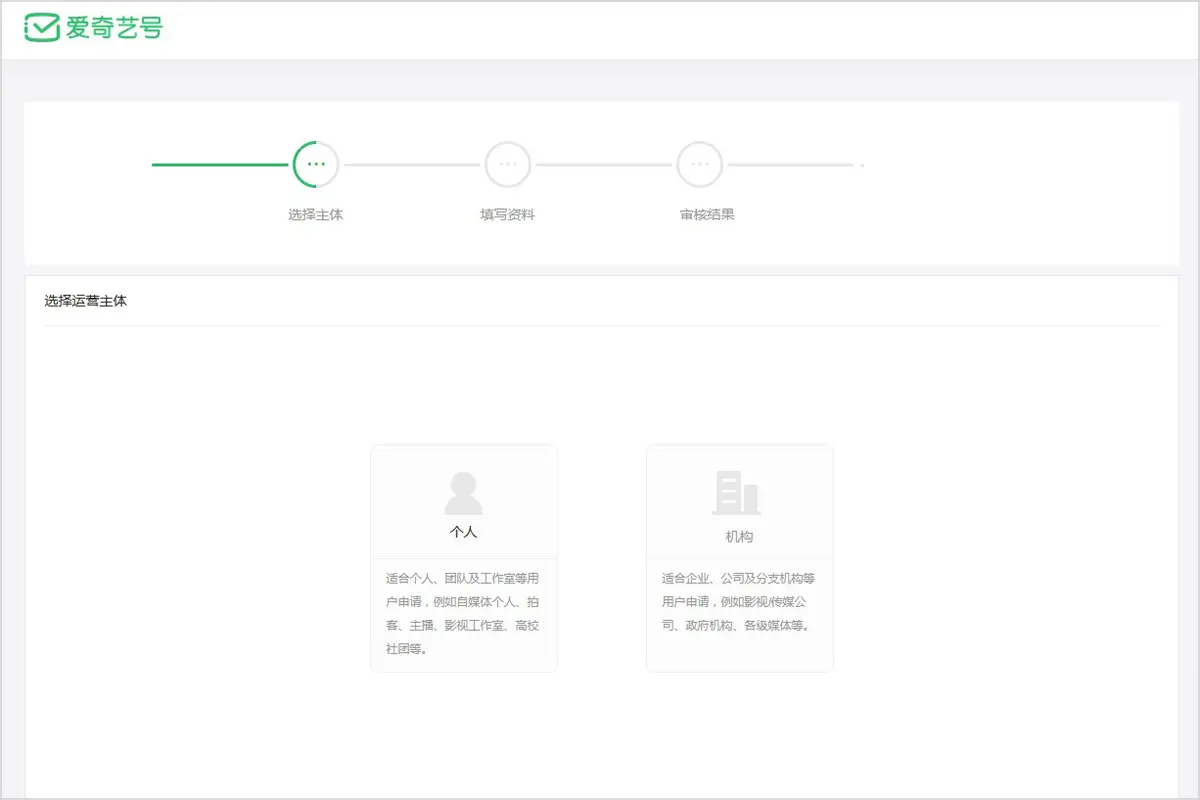Click the green completed progress line segment
The width and height of the screenshot is (1200, 800).
coord(220,164)
